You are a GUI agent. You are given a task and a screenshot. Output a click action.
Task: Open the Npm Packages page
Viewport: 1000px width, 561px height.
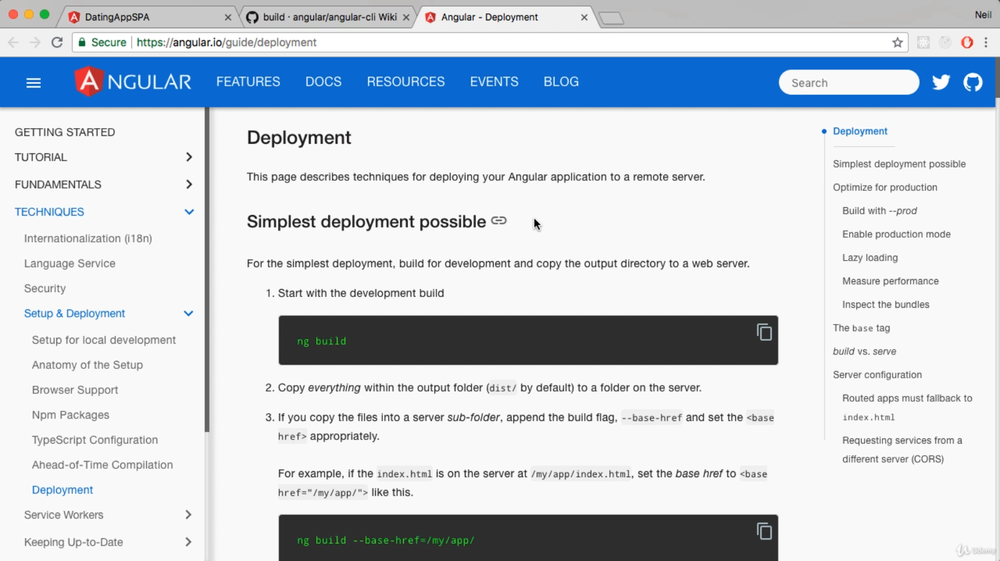click(70, 414)
